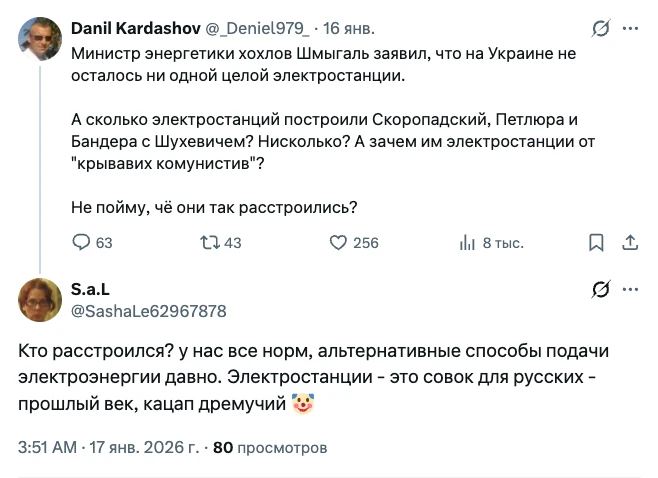This screenshot has height=478, width=658.
Task: Click Grok icon on S.a.L's reply
Action: coord(601,290)
